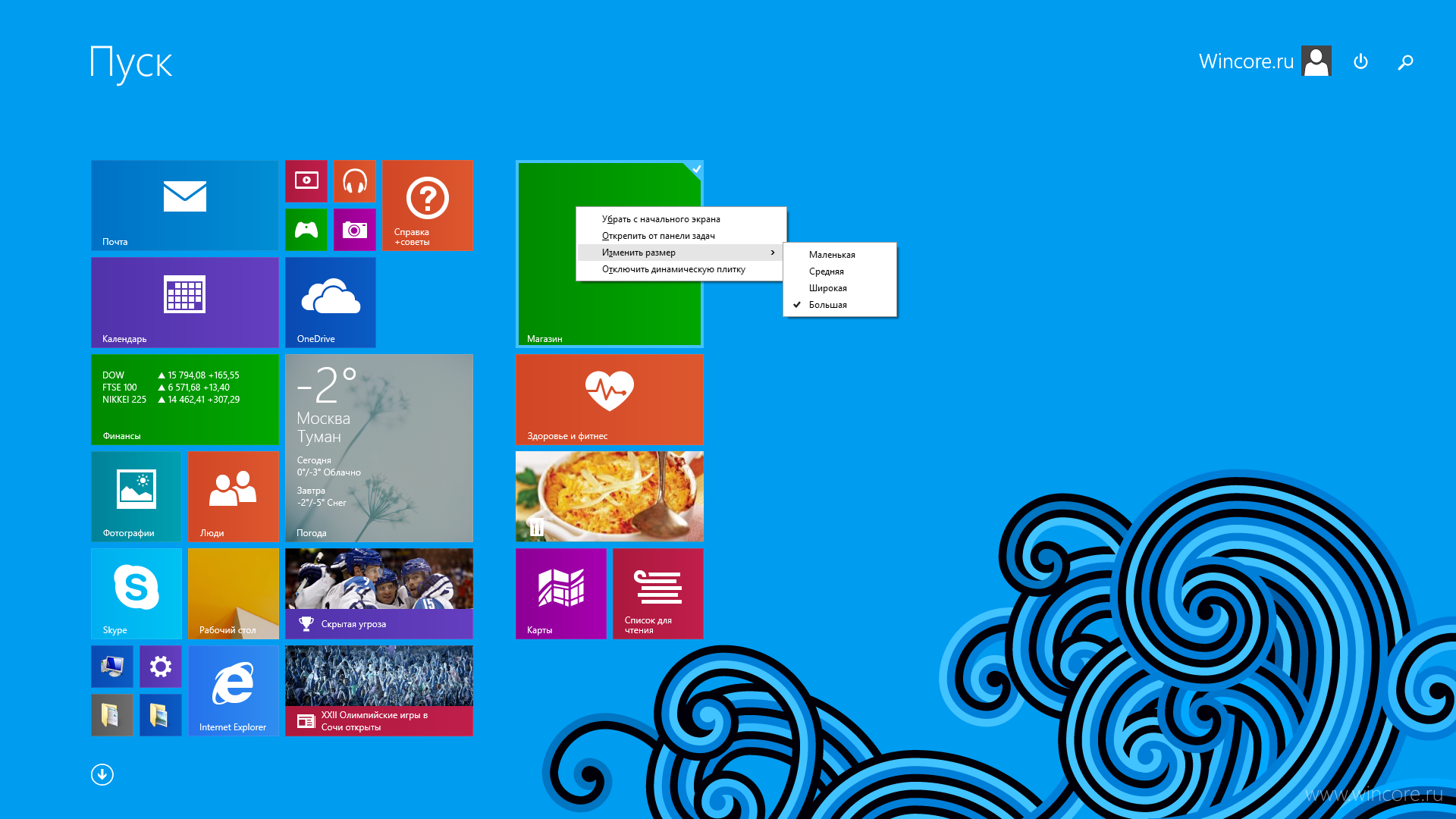Select the checked Большая size option

[839, 305]
